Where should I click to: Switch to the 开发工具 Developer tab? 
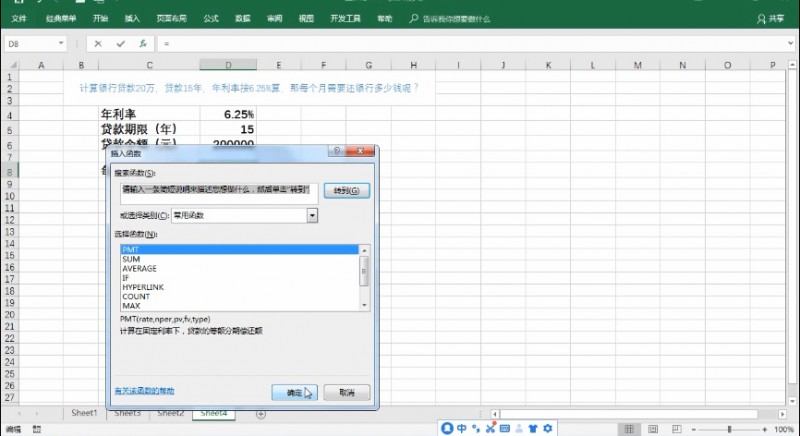345,18
